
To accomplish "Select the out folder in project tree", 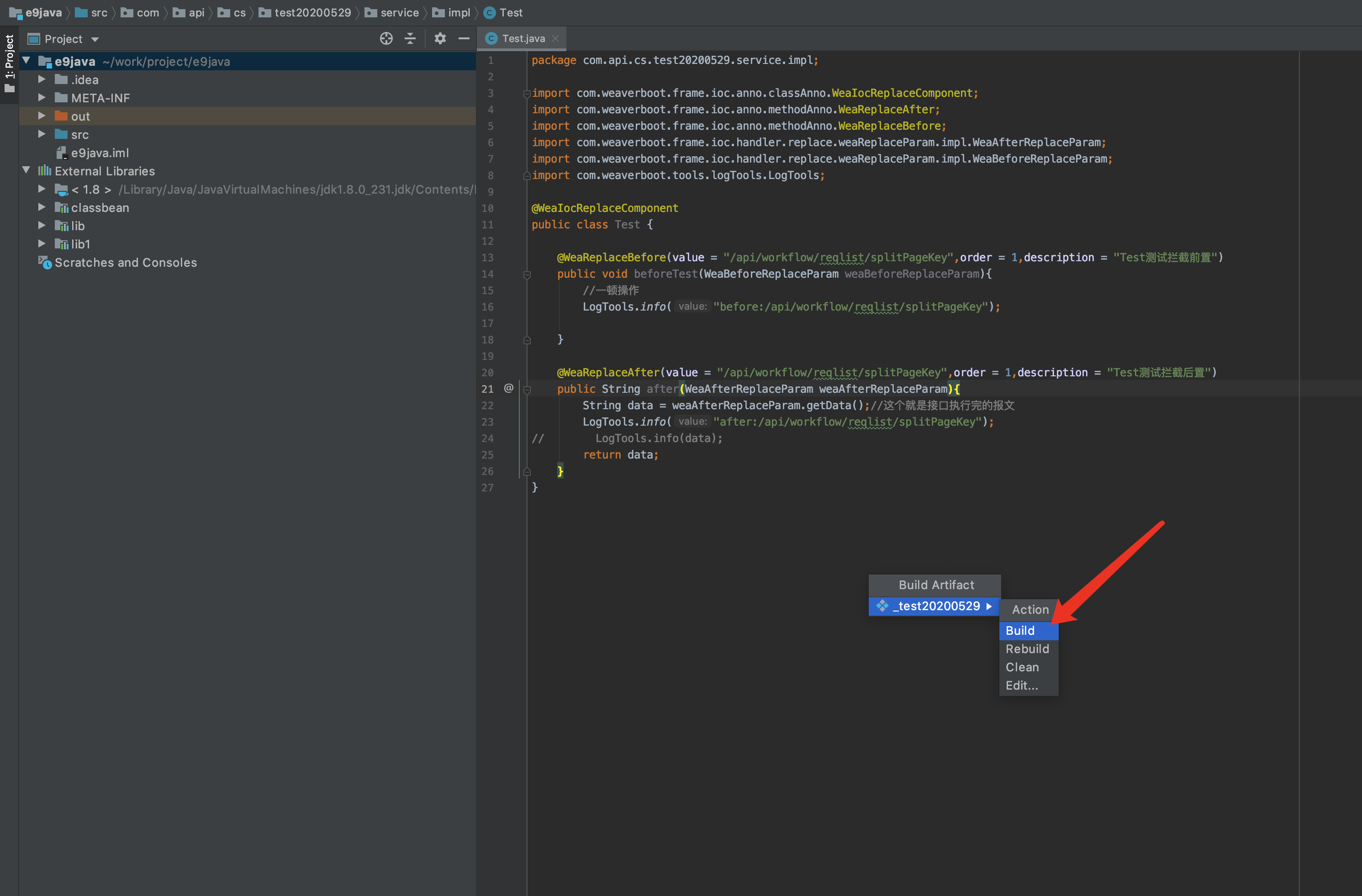I will [80, 116].
